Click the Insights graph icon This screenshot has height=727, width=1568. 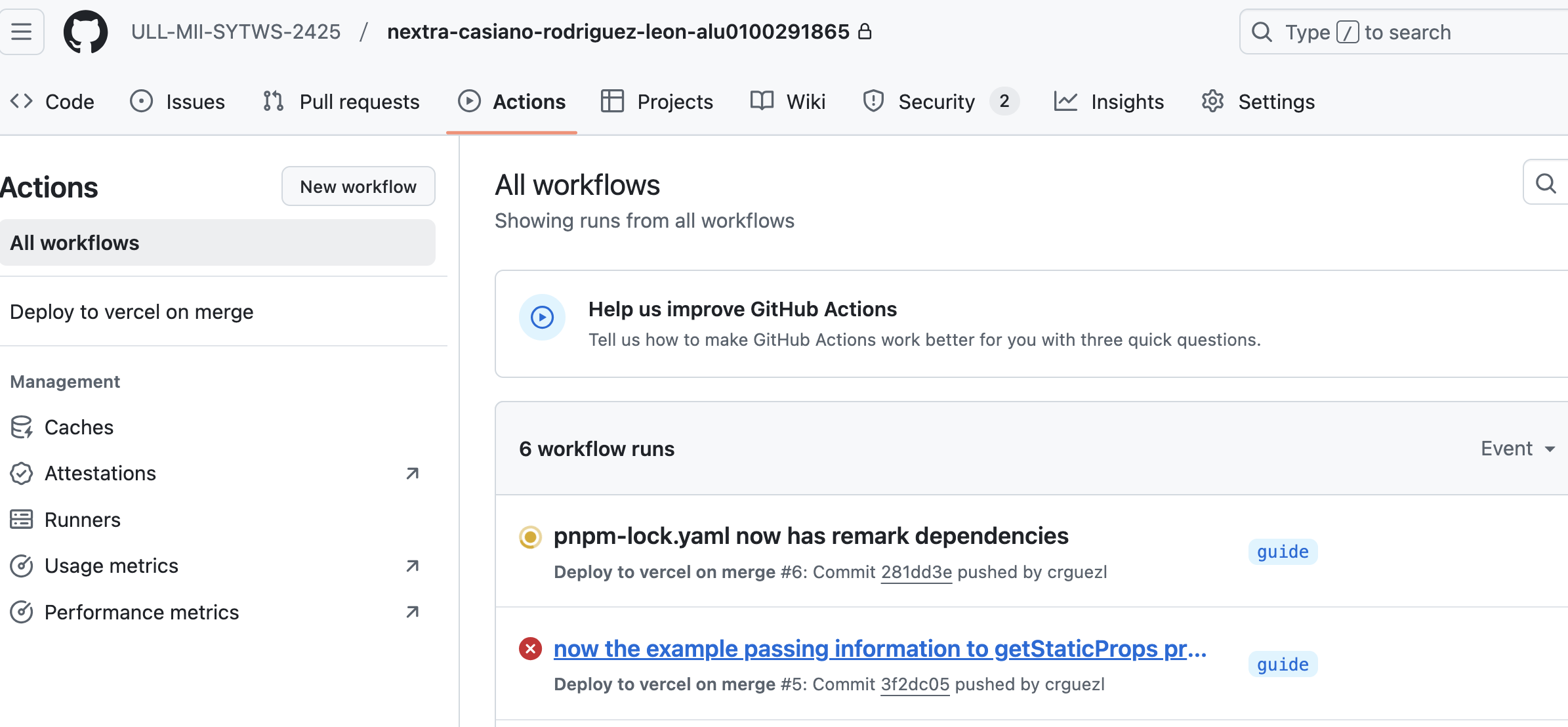click(1065, 101)
